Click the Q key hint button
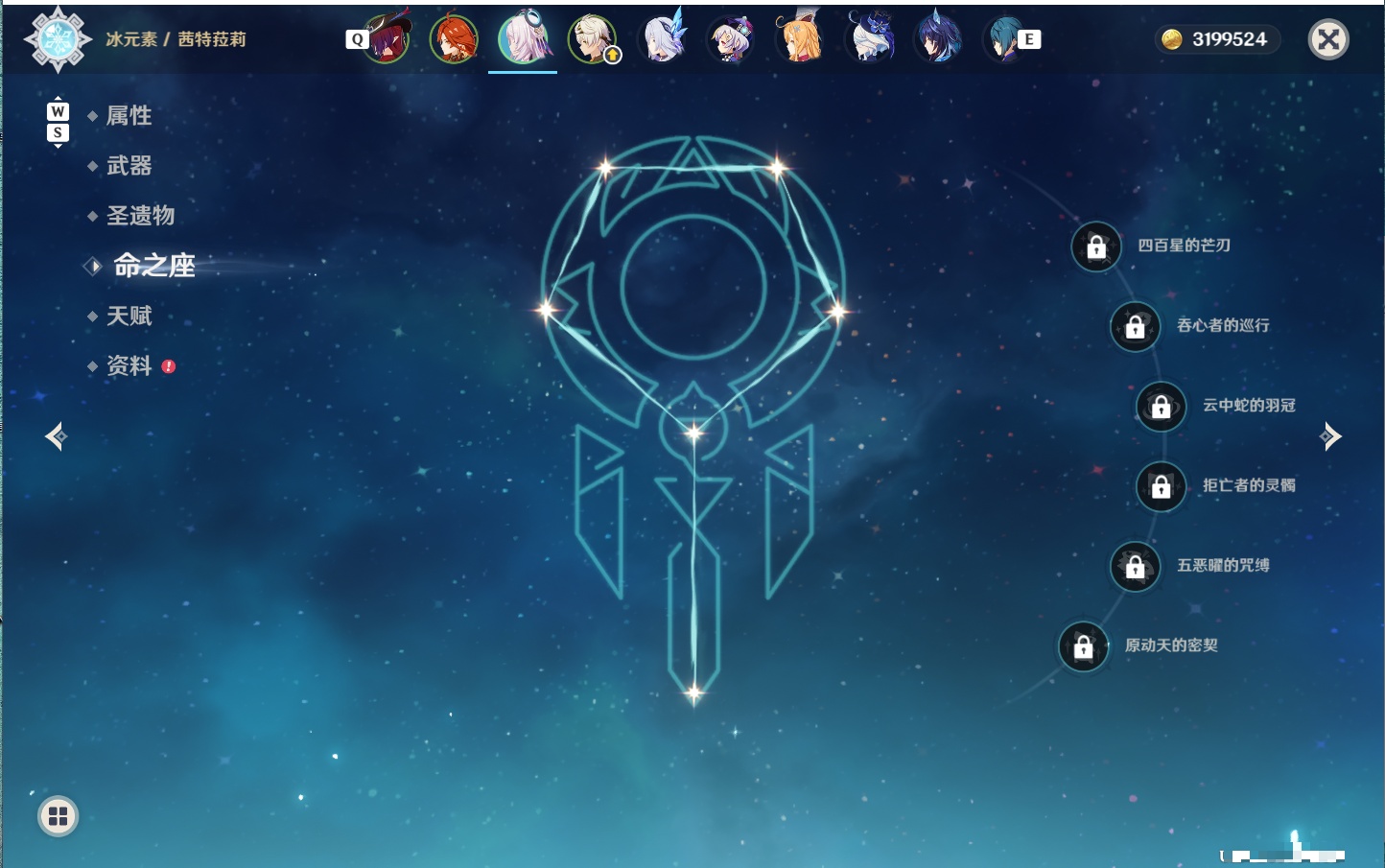Screen dimensions: 1385x868 point(357,39)
